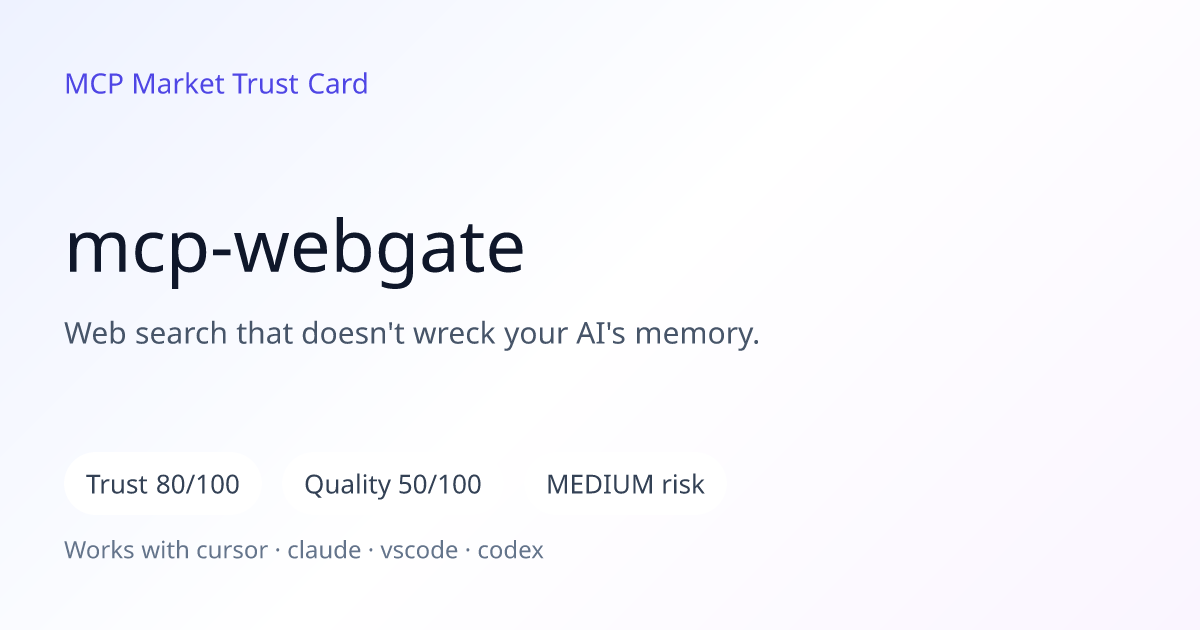The image size is (1200, 630).
Task: Open the MEDIUM risk badge
Action: click(625, 485)
